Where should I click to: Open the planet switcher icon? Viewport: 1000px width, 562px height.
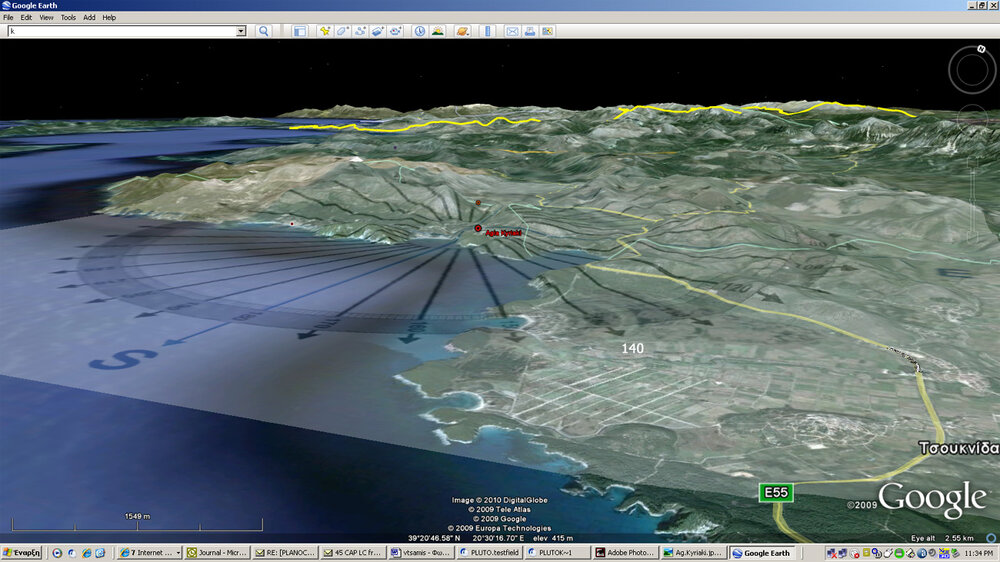462,31
